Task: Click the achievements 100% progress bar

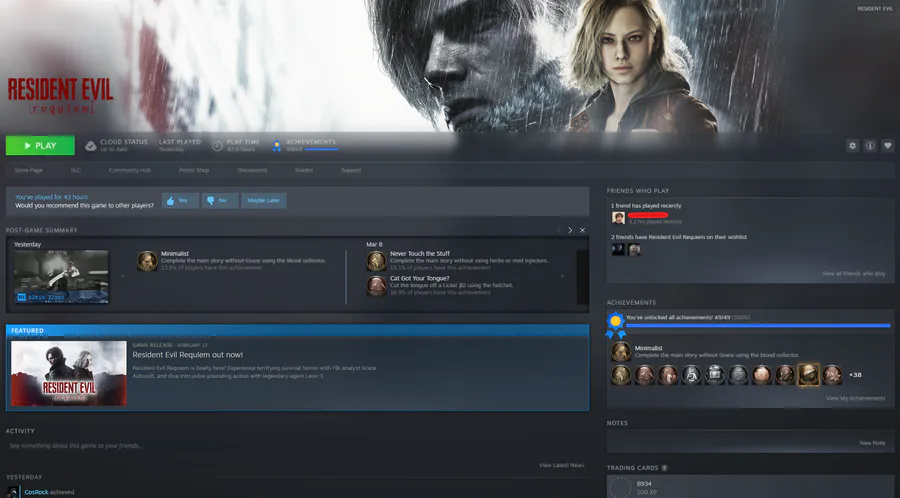Action: click(x=758, y=326)
